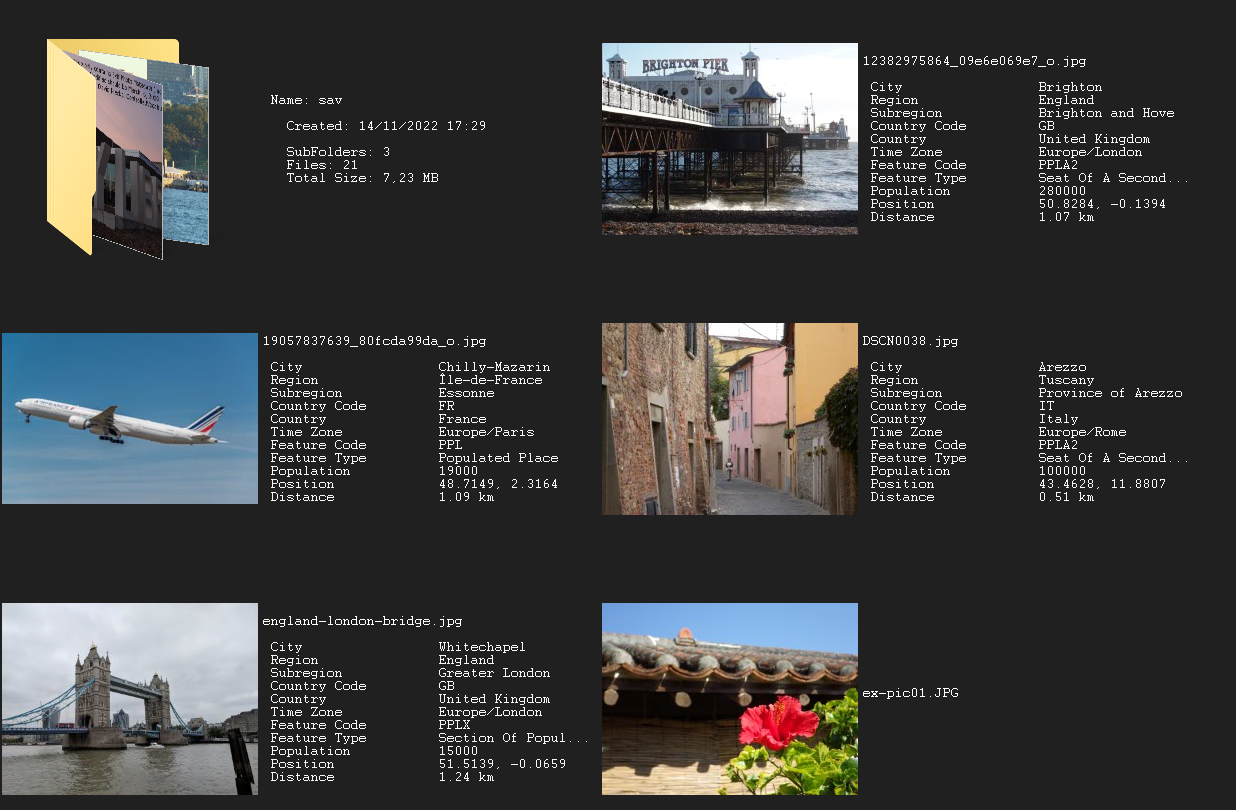Click Position value '50.8284, -0.1394'
1236x810 pixels.
click(x=1102, y=204)
